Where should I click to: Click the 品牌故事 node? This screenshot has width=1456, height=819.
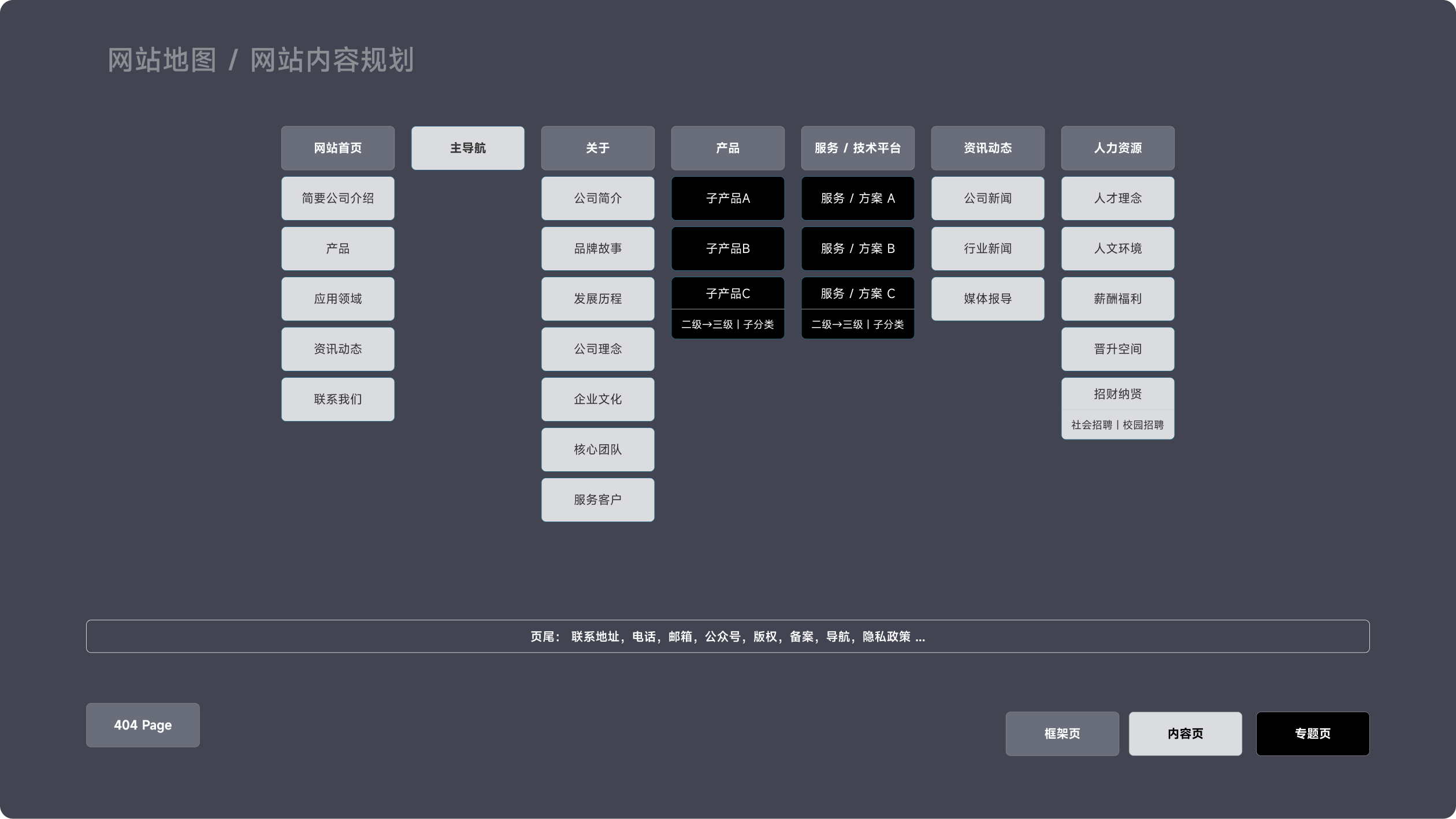coord(597,248)
